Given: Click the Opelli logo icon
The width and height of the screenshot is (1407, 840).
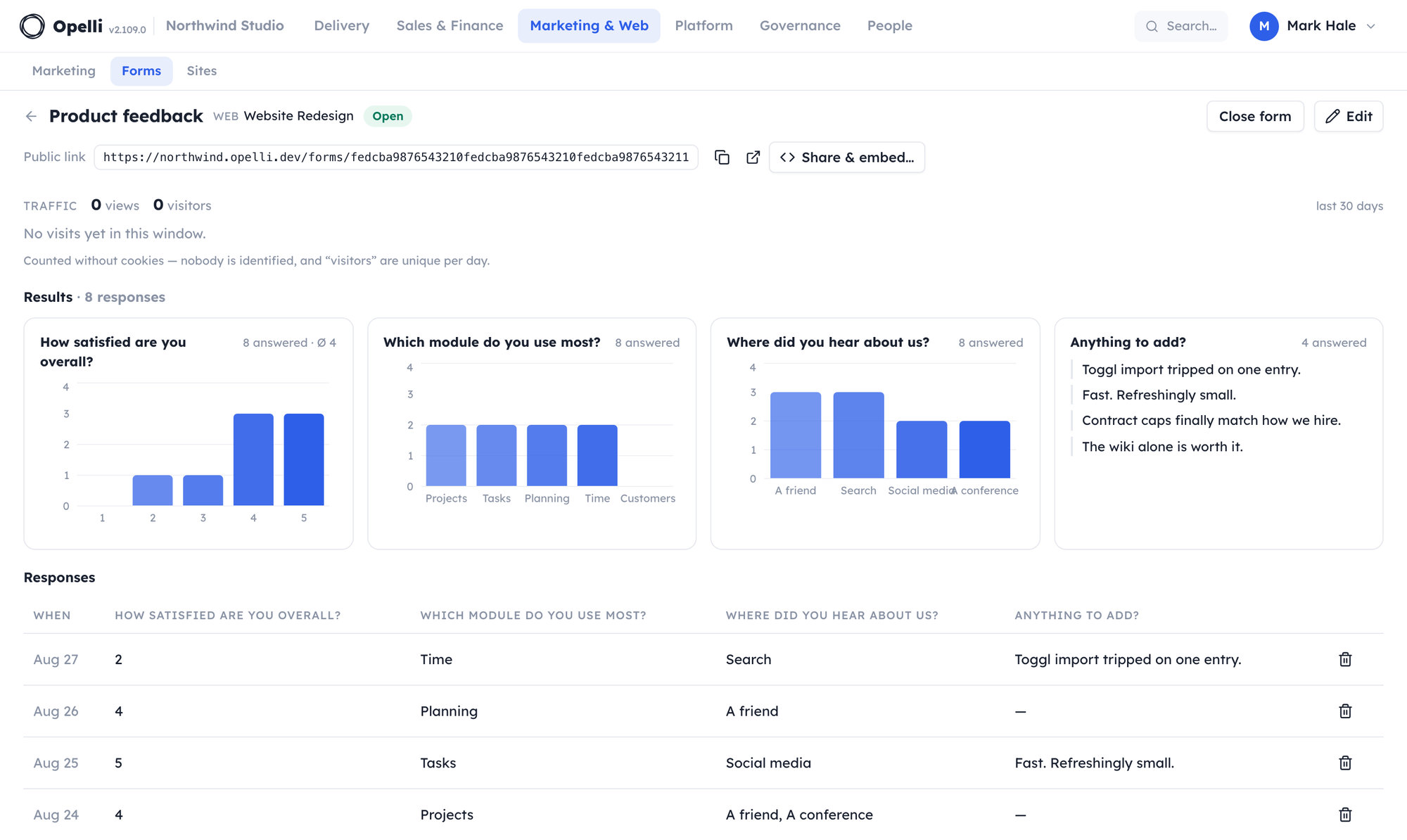Looking at the screenshot, I should pos(32,26).
